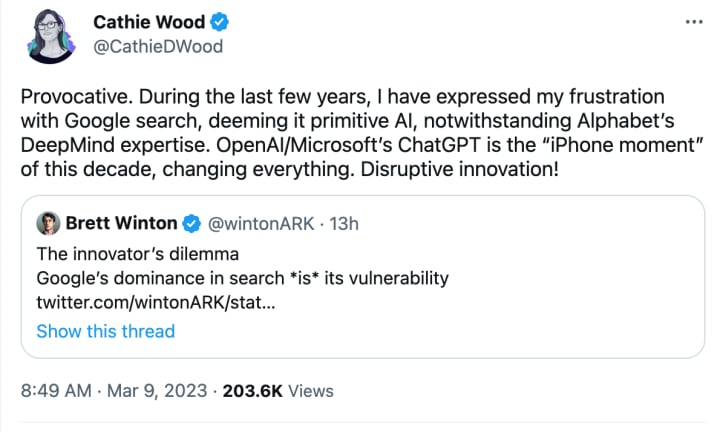Open the tweet's three-dot more menu

coord(693,22)
